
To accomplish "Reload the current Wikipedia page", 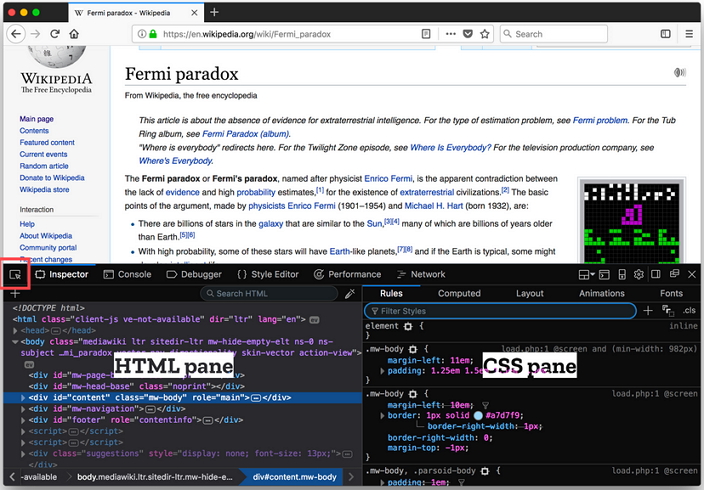I will [55, 34].
